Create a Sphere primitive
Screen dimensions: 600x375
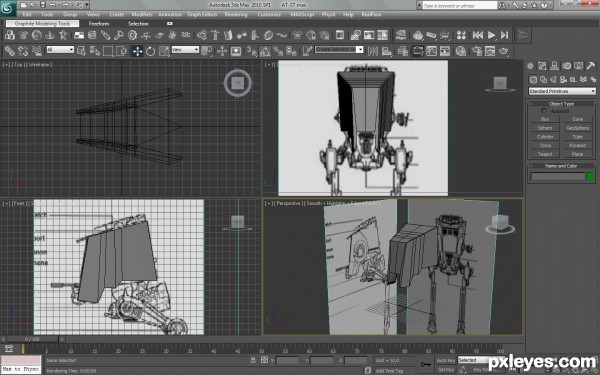pyautogui.click(x=545, y=128)
